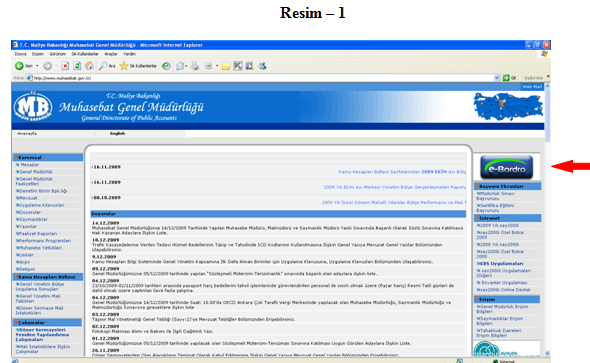The height and width of the screenshot is (363, 590).
Task: Print the page with printer icon
Action: [x=195, y=66]
